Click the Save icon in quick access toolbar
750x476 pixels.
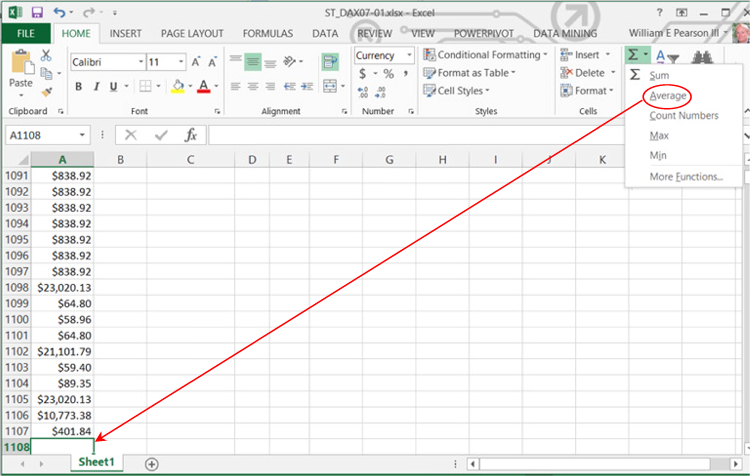tap(37, 12)
